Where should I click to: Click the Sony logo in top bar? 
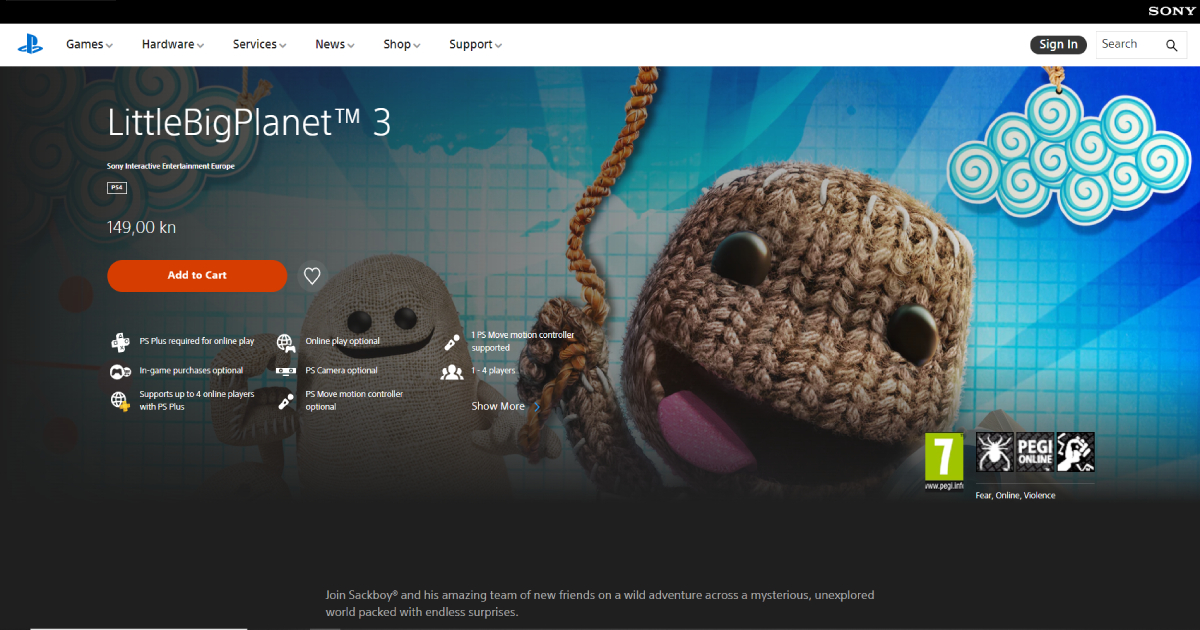pyautogui.click(x=1172, y=11)
